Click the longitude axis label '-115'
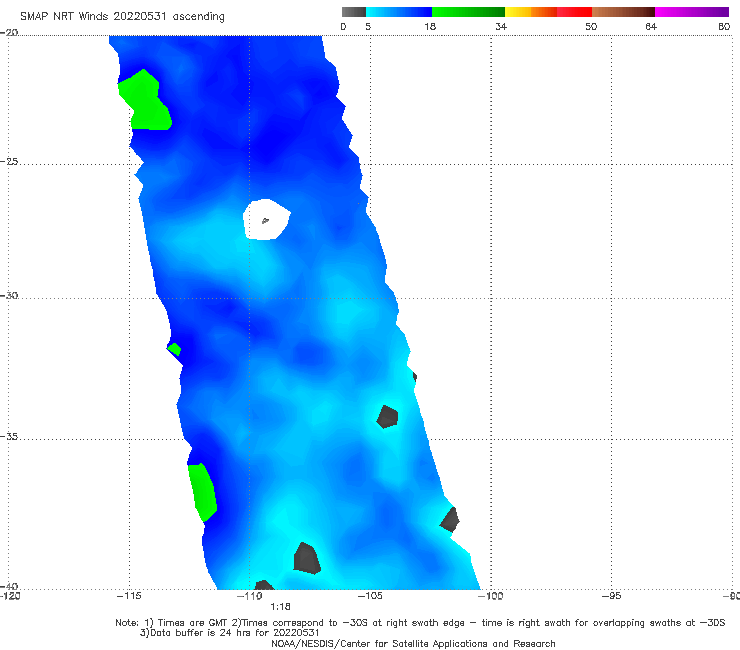Image resolution: width=740 pixels, height=650 pixels. (x=129, y=596)
